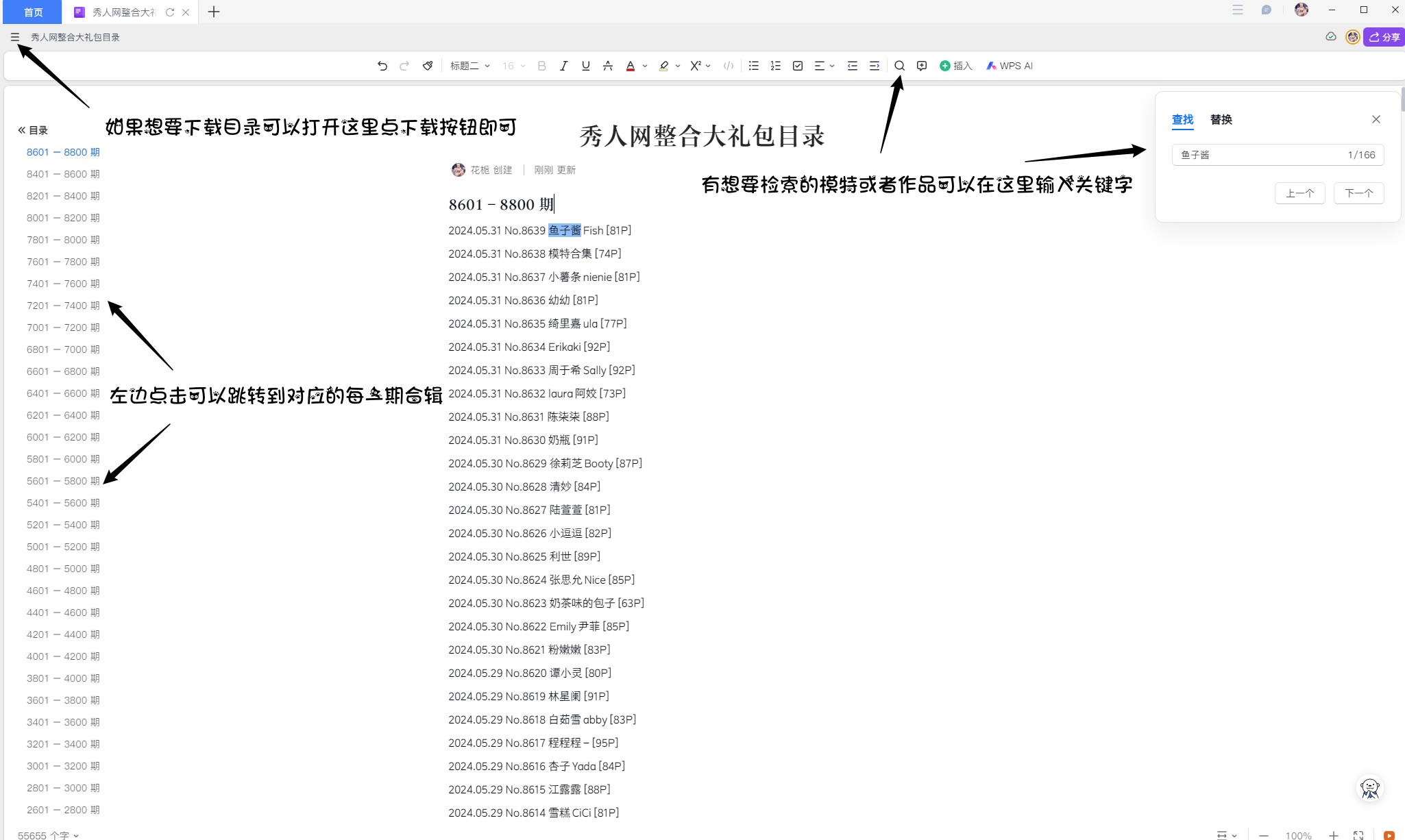The height and width of the screenshot is (840, 1405).
Task: Switch to the 首页 (Home) tab
Action: point(32,12)
